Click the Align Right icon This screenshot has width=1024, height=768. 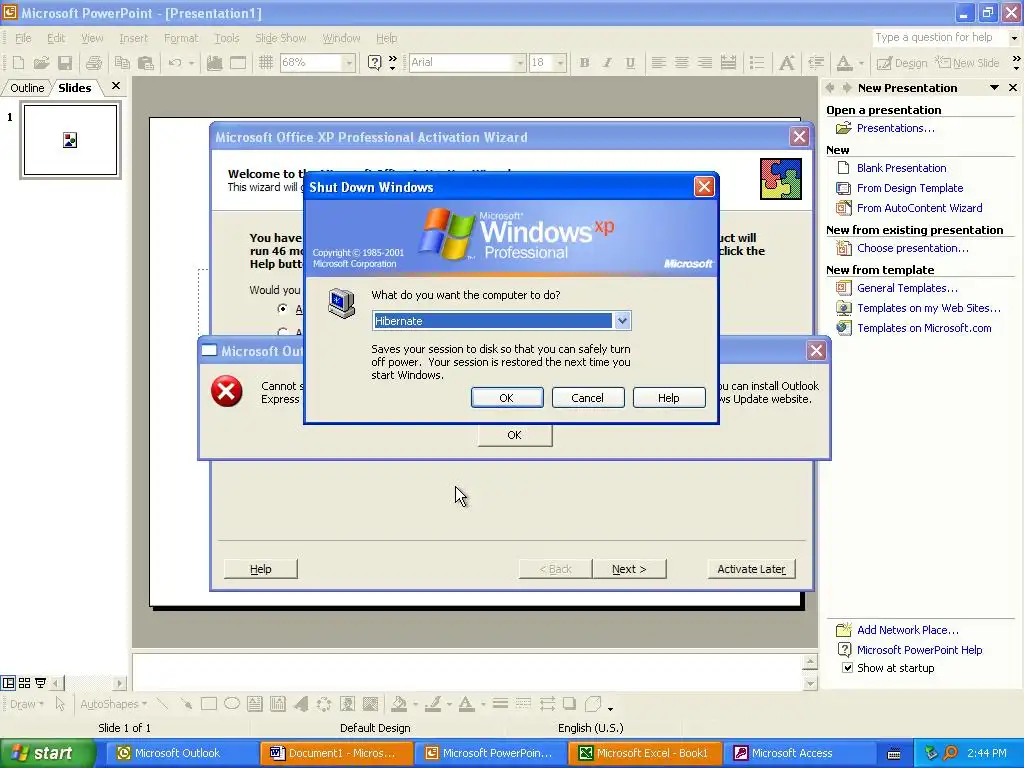click(x=704, y=63)
